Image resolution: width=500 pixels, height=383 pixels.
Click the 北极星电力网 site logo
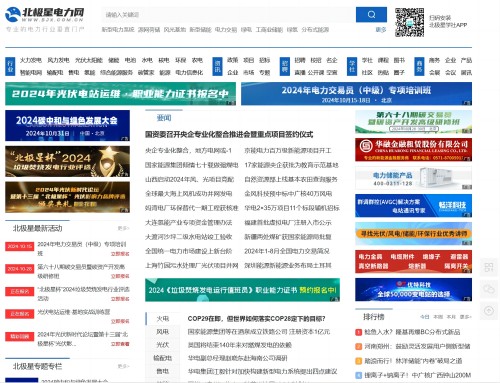44,15
